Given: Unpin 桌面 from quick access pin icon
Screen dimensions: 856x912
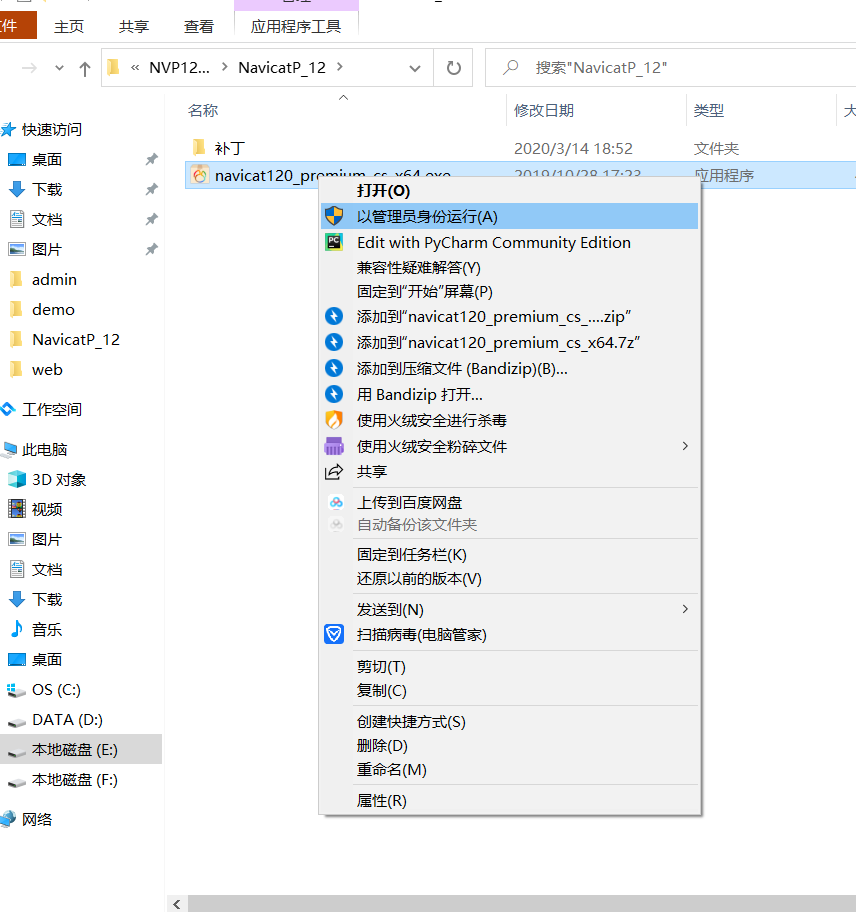Looking at the screenshot, I should (x=151, y=159).
